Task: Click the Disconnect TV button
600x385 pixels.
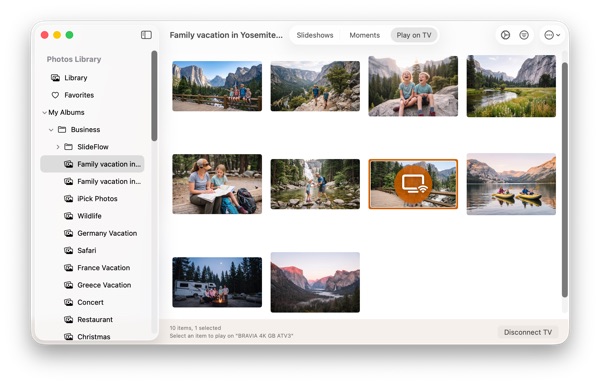Action: 528,332
